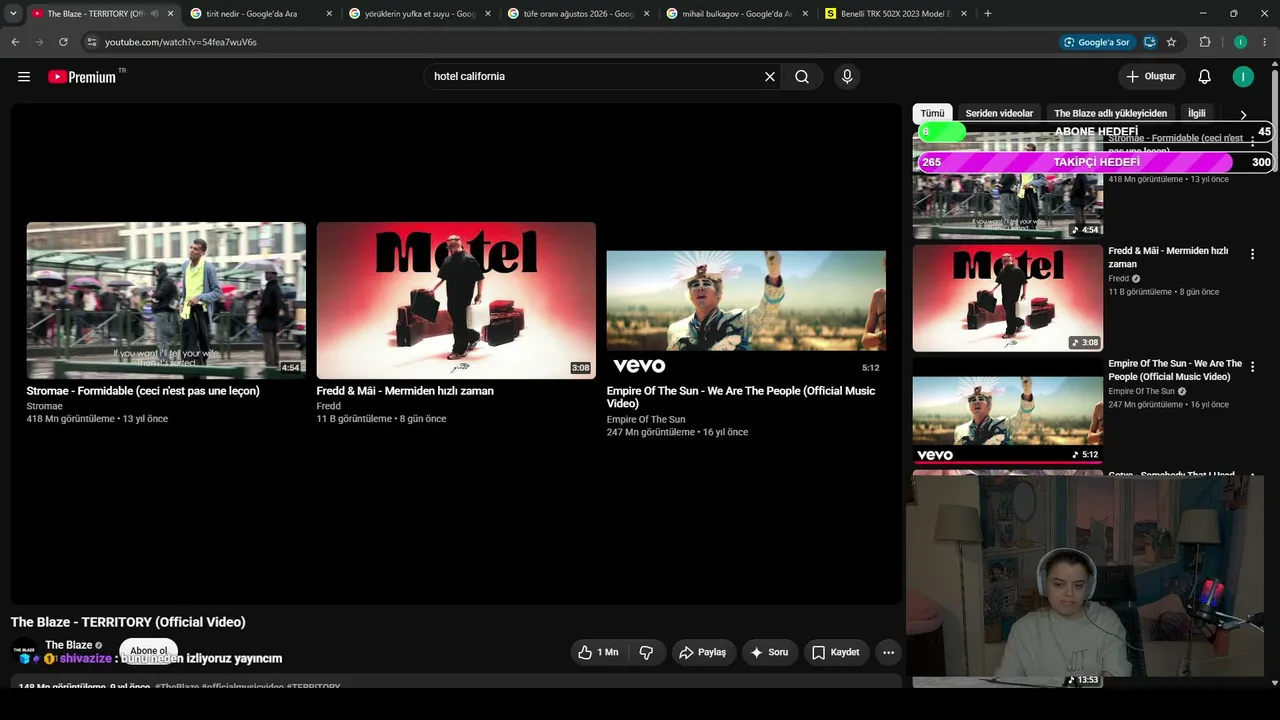This screenshot has height=720, width=1280.
Task: Open Stromae channel link under end-screen video
Action: click(45, 406)
